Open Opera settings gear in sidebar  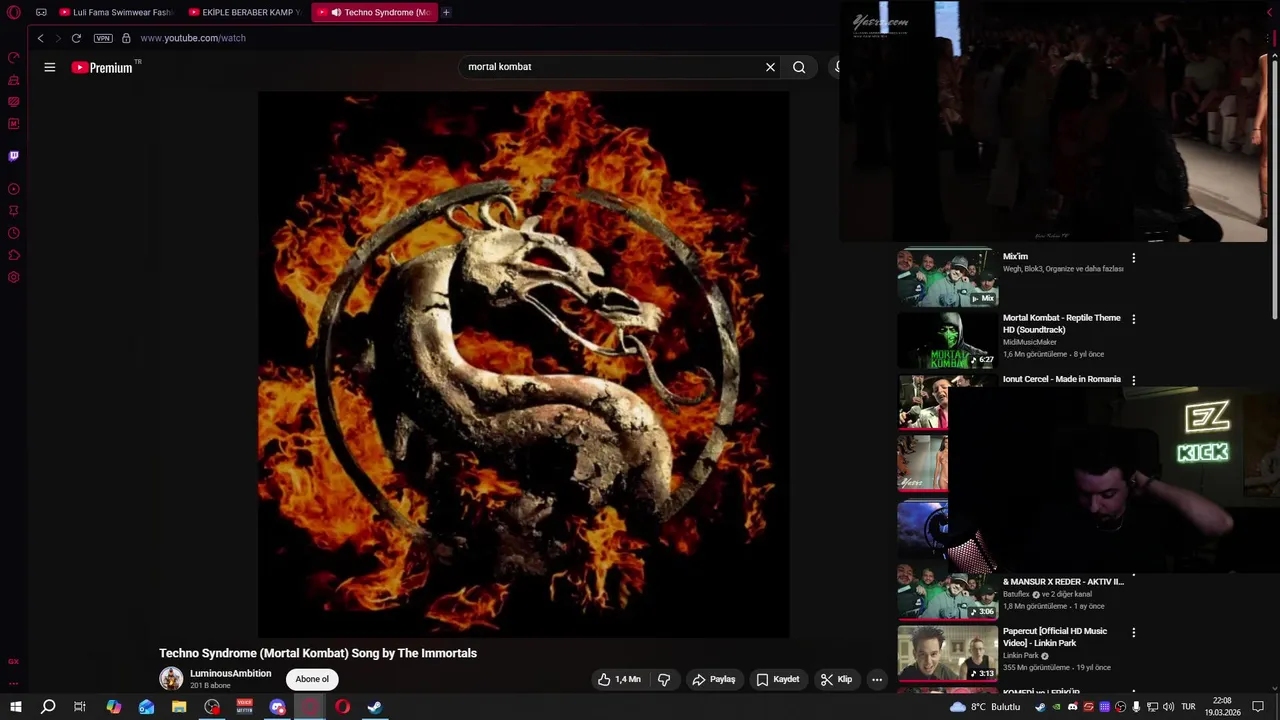click(x=14, y=277)
